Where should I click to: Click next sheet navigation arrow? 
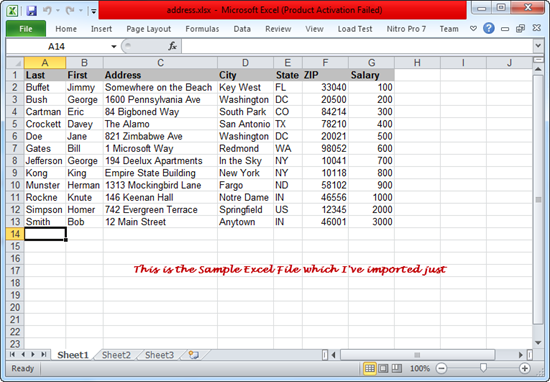coord(33,354)
